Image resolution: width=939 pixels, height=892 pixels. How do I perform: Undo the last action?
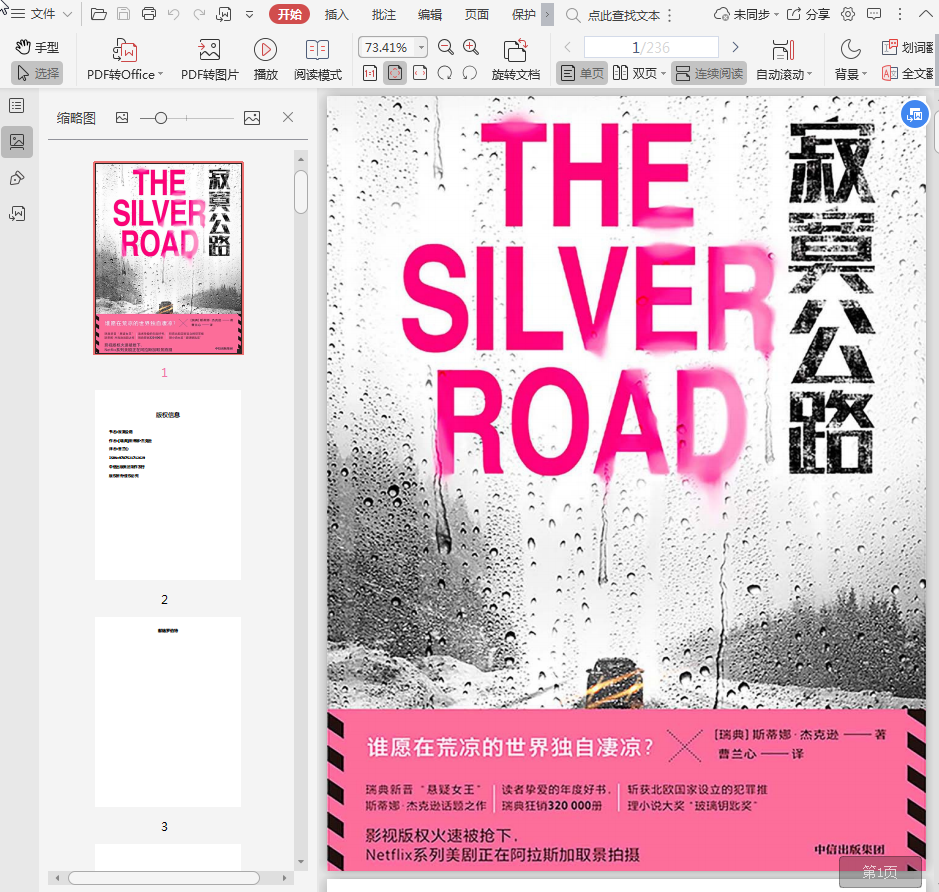pos(174,14)
